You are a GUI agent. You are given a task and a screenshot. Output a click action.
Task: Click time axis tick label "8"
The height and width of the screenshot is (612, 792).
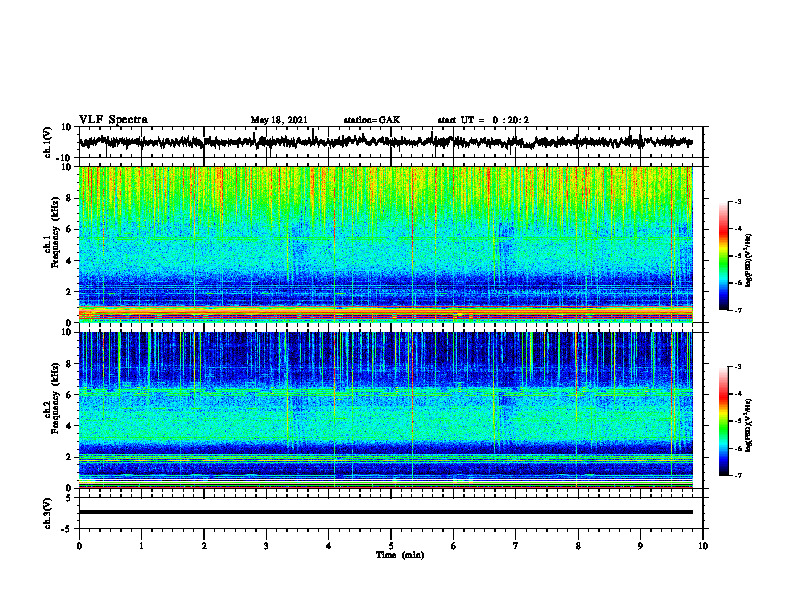(578, 546)
